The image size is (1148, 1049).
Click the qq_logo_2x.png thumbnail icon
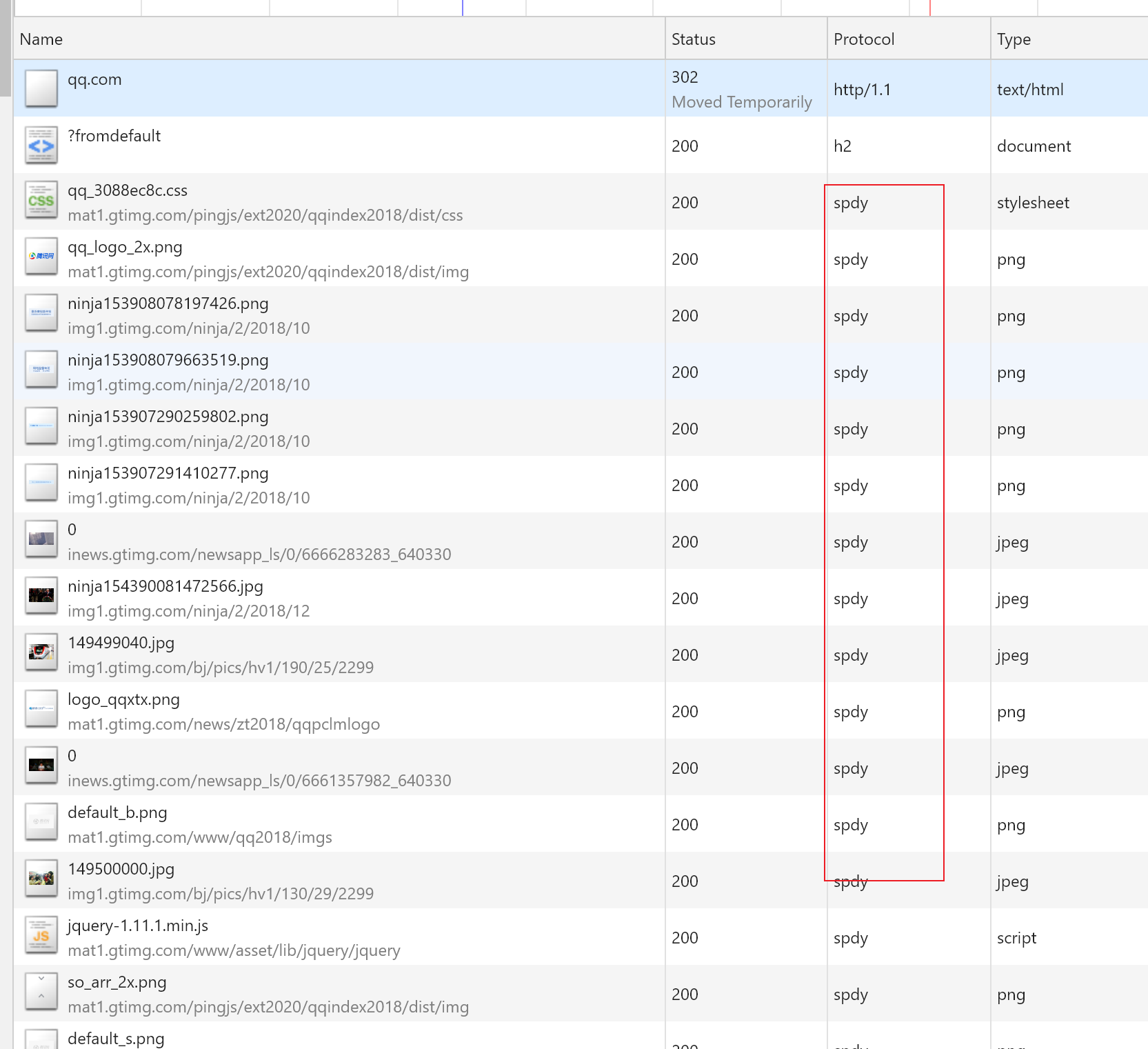coord(41,257)
